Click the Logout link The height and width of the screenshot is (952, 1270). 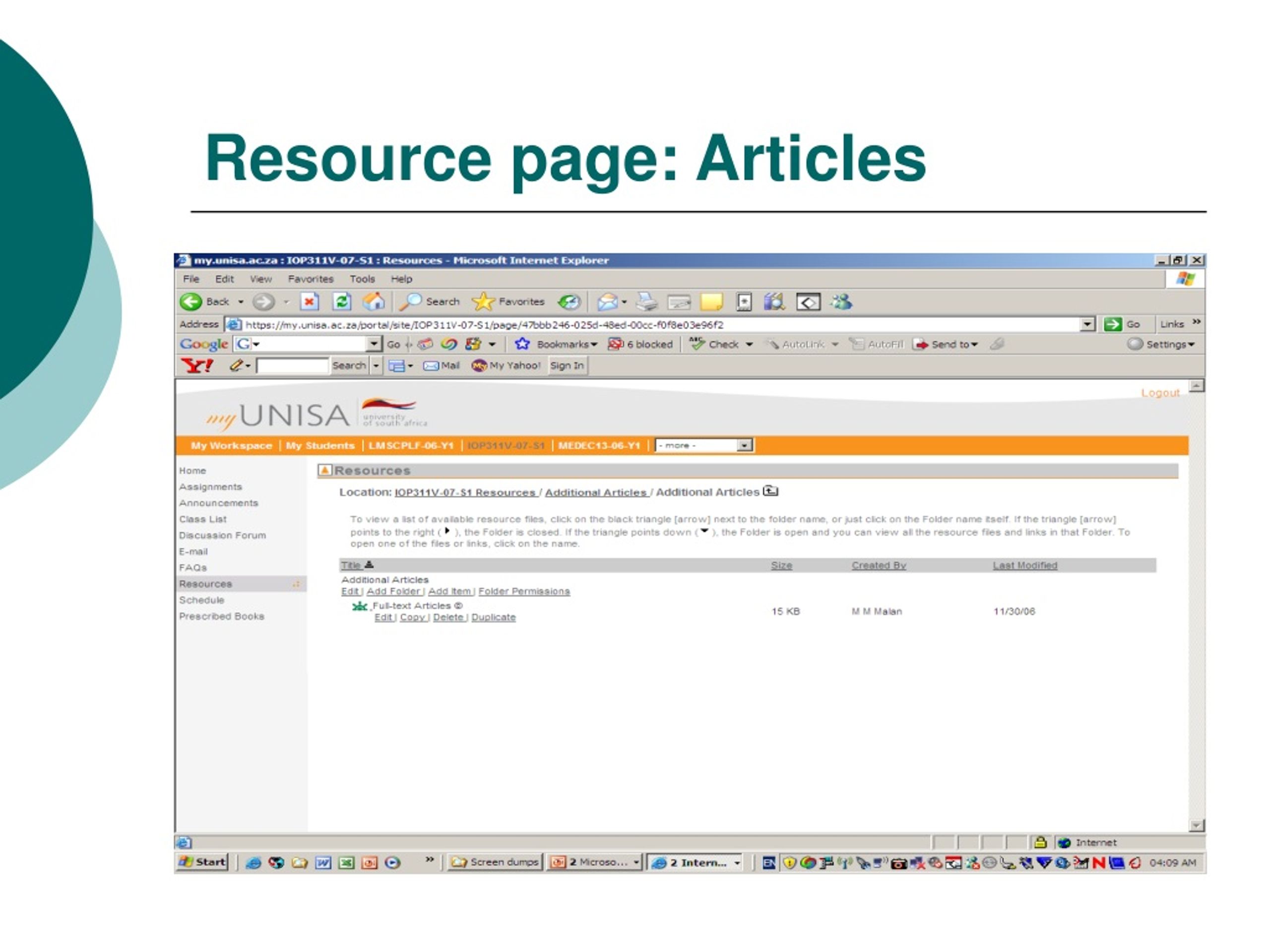coord(1160,393)
